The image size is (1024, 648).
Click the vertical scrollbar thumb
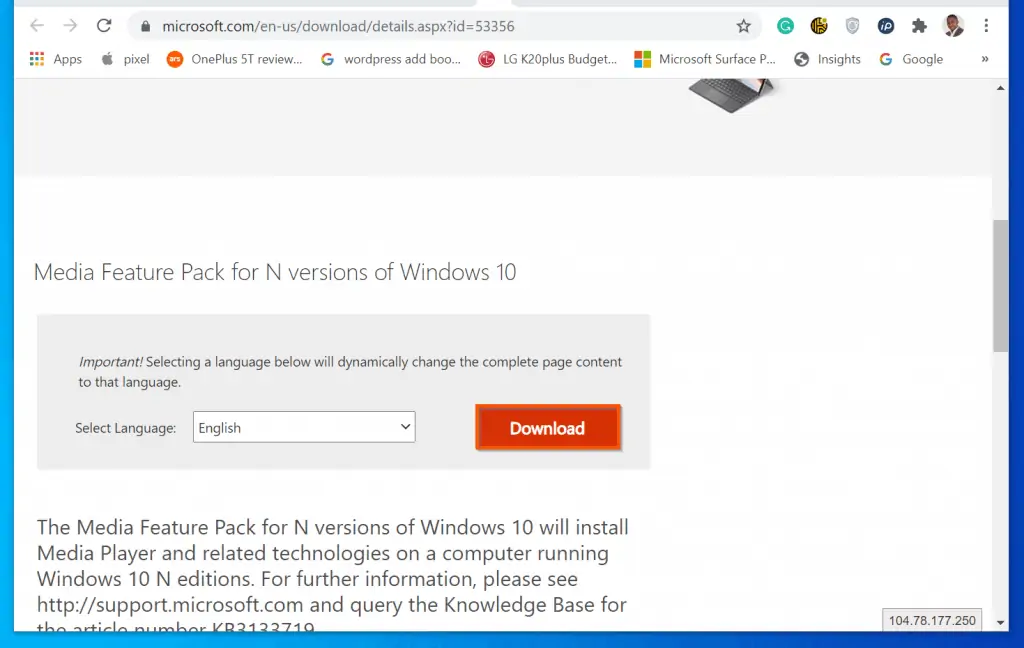[1000, 286]
